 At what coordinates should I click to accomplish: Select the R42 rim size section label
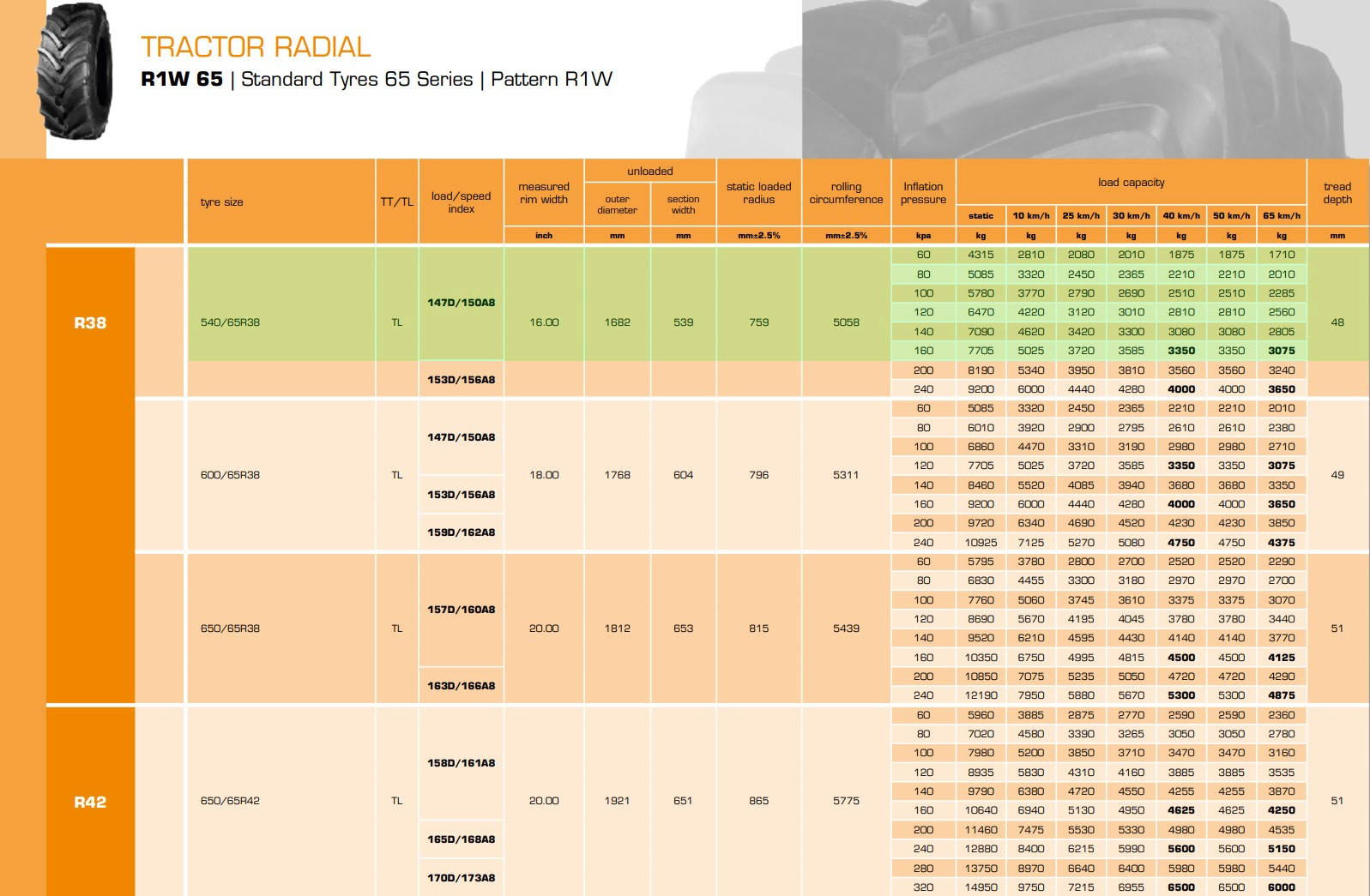pyautogui.click(x=90, y=802)
